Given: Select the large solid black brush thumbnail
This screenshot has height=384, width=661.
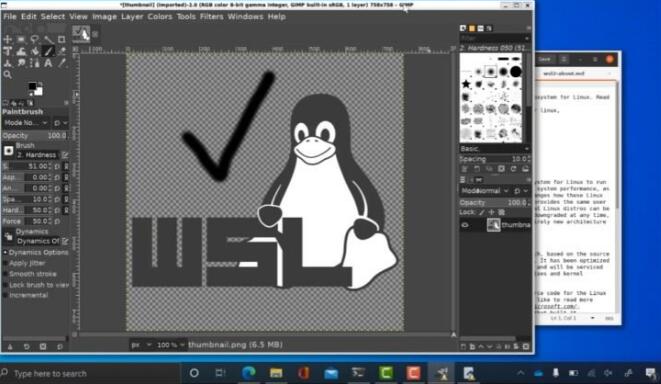Looking at the screenshot, I should 516,72.
